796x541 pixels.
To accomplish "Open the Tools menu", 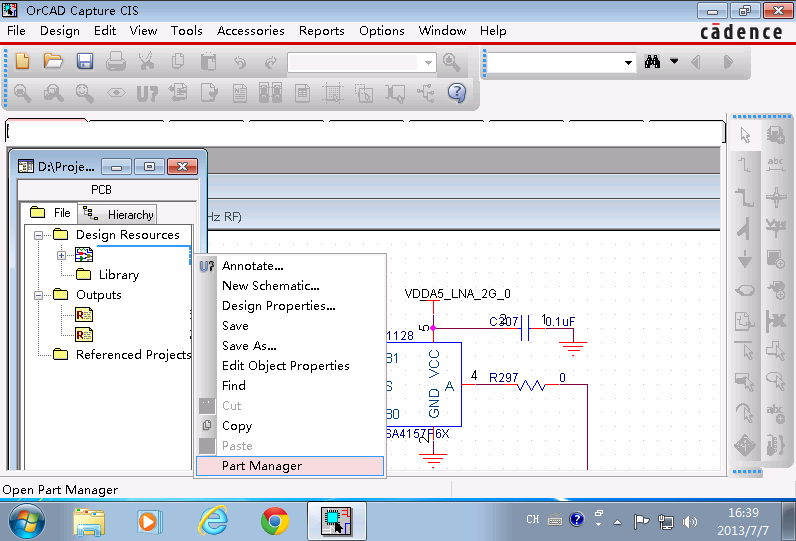I will tap(186, 31).
